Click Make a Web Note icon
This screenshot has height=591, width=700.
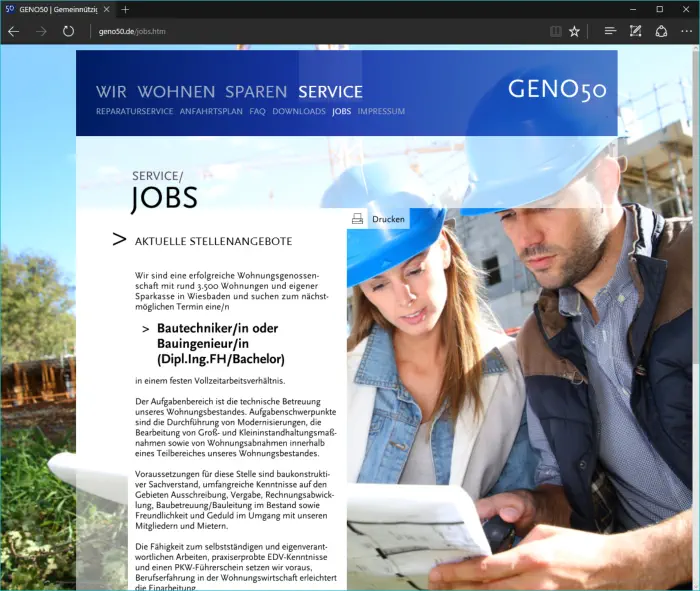click(x=635, y=31)
